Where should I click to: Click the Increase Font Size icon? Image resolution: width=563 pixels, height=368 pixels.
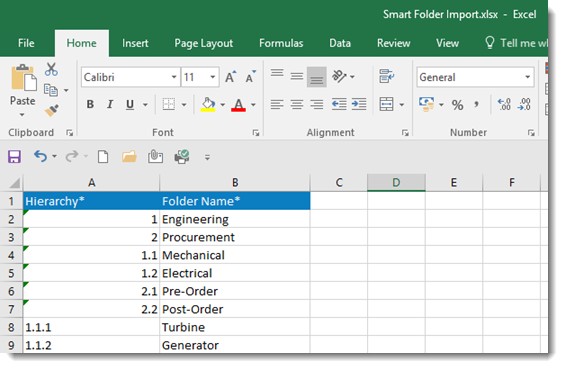231,76
